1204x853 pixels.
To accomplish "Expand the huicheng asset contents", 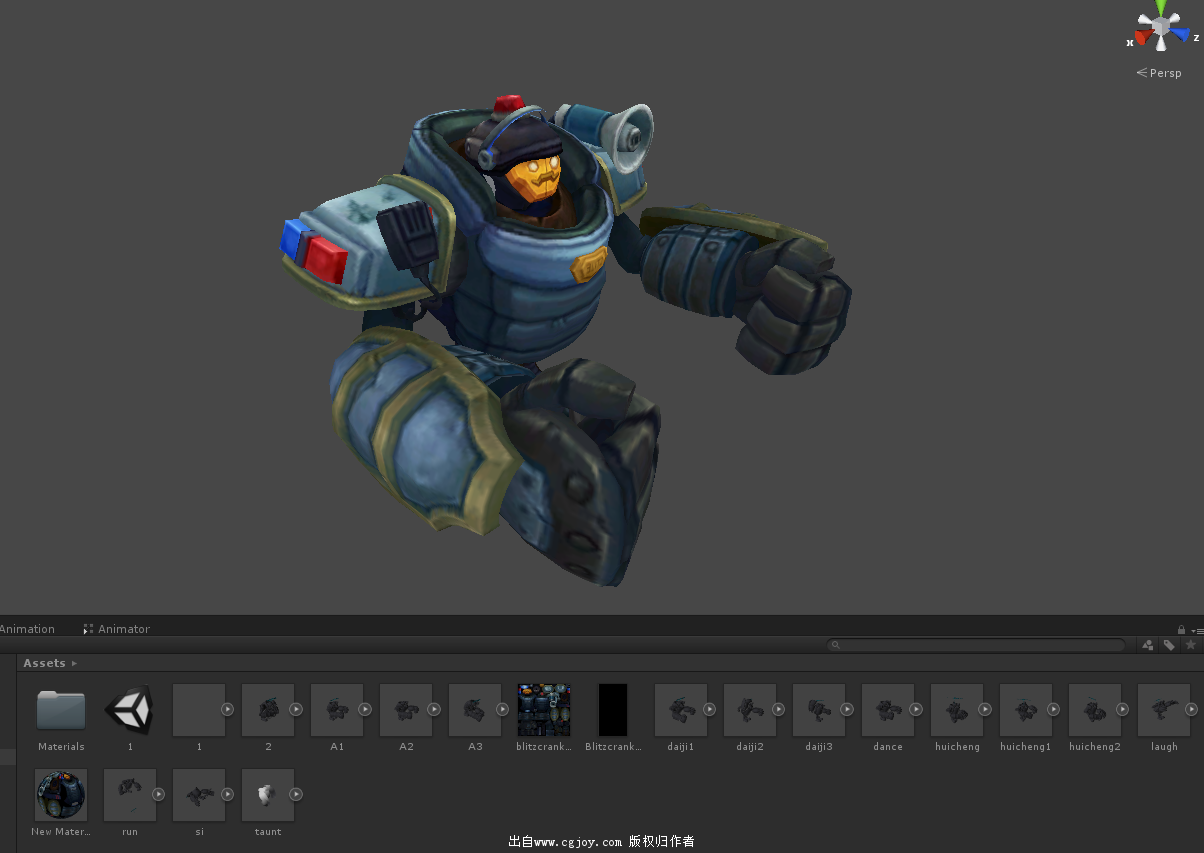I will [x=985, y=710].
